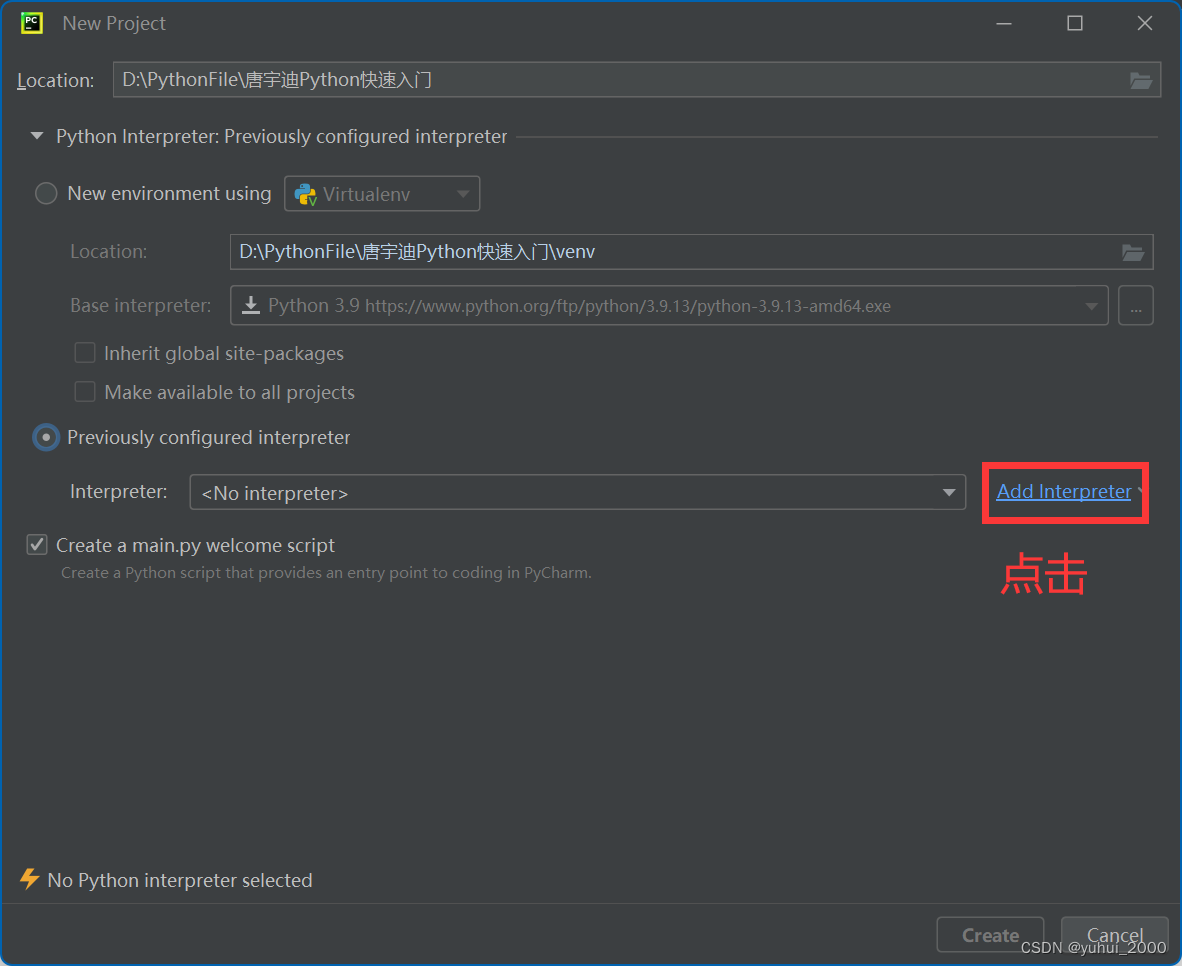Viewport: 1182px width, 966px height.
Task: Click the 'Interpreter:' label
Action: pos(118,492)
